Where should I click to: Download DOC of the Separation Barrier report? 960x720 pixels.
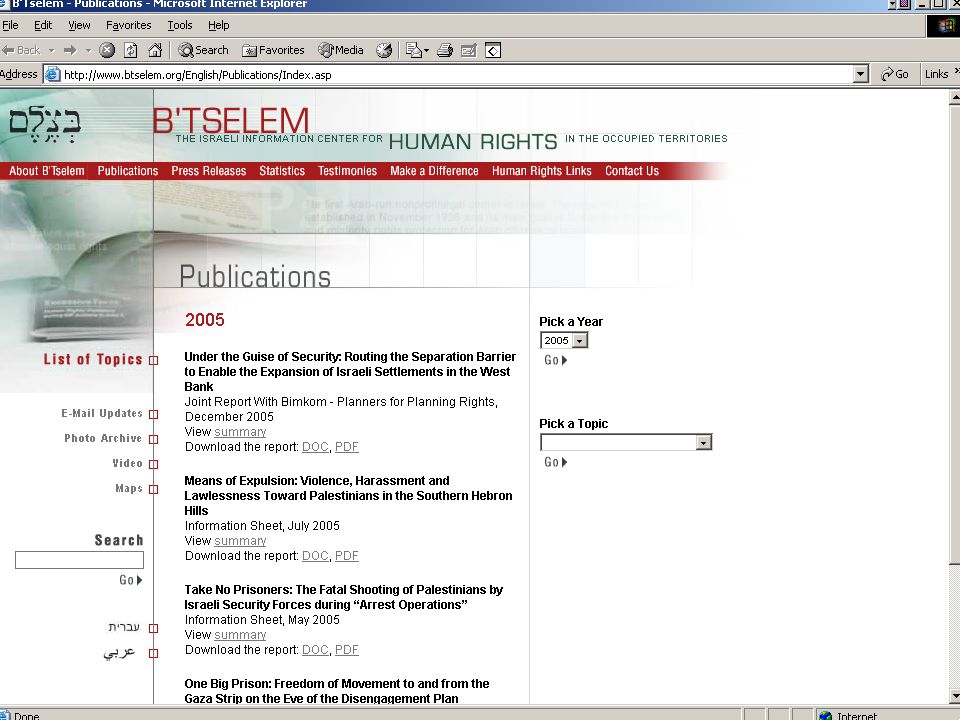coord(315,447)
